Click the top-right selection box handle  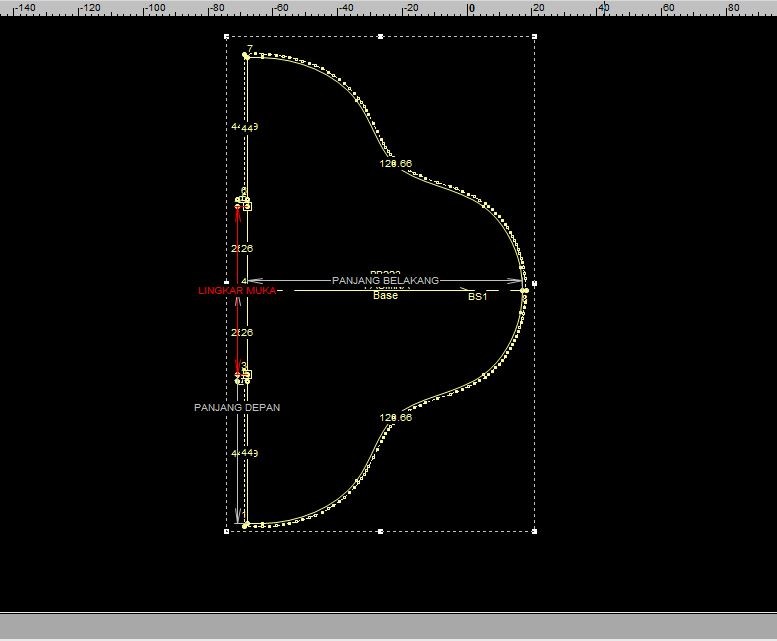[534, 37]
